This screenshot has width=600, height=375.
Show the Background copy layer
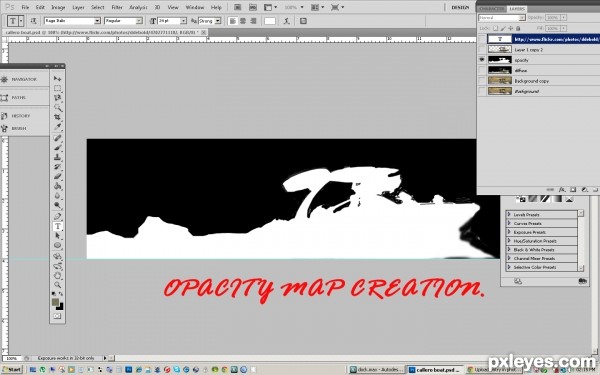pos(482,81)
